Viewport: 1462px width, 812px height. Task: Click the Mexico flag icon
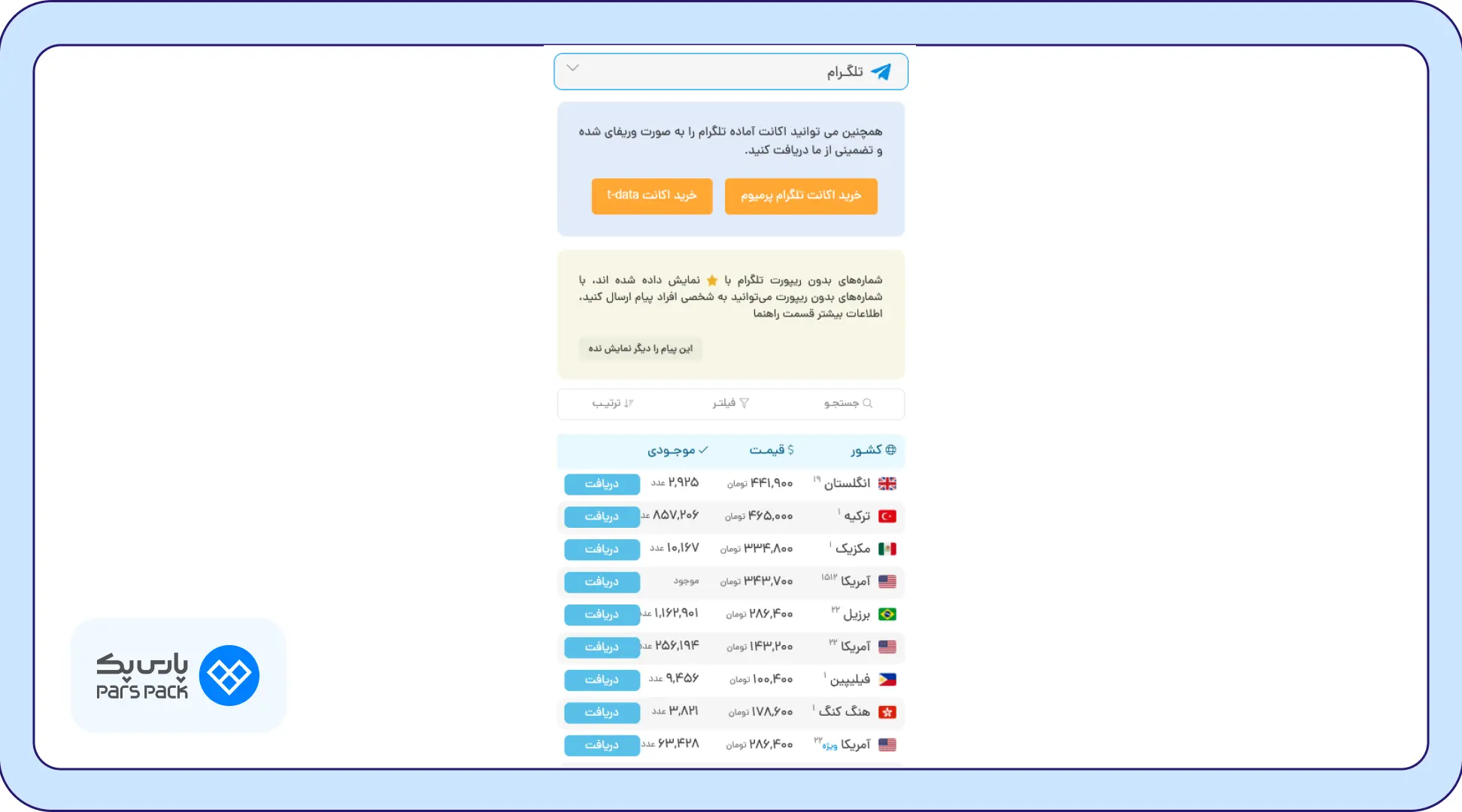pos(887,549)
